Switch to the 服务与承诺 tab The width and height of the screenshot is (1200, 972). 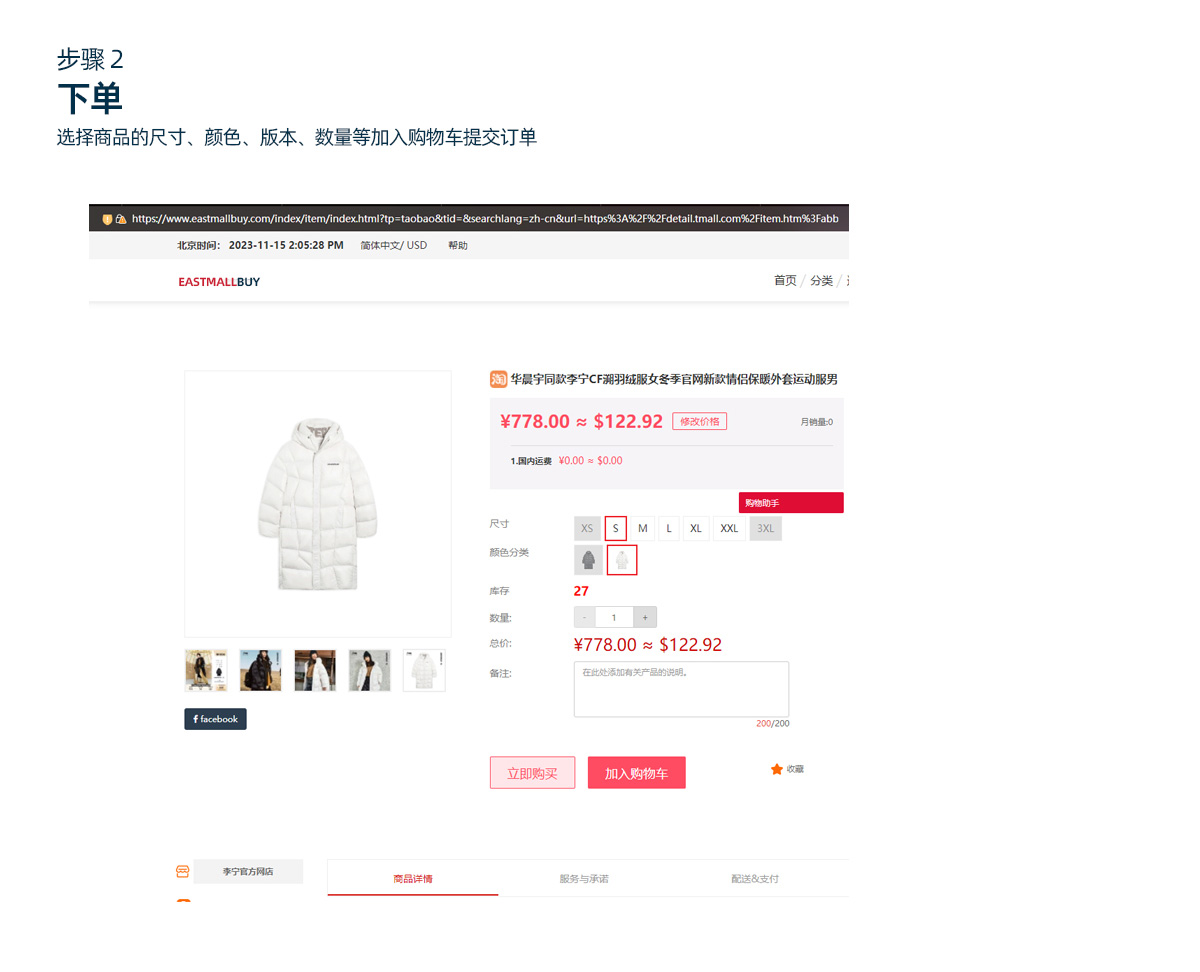(584, 879)
